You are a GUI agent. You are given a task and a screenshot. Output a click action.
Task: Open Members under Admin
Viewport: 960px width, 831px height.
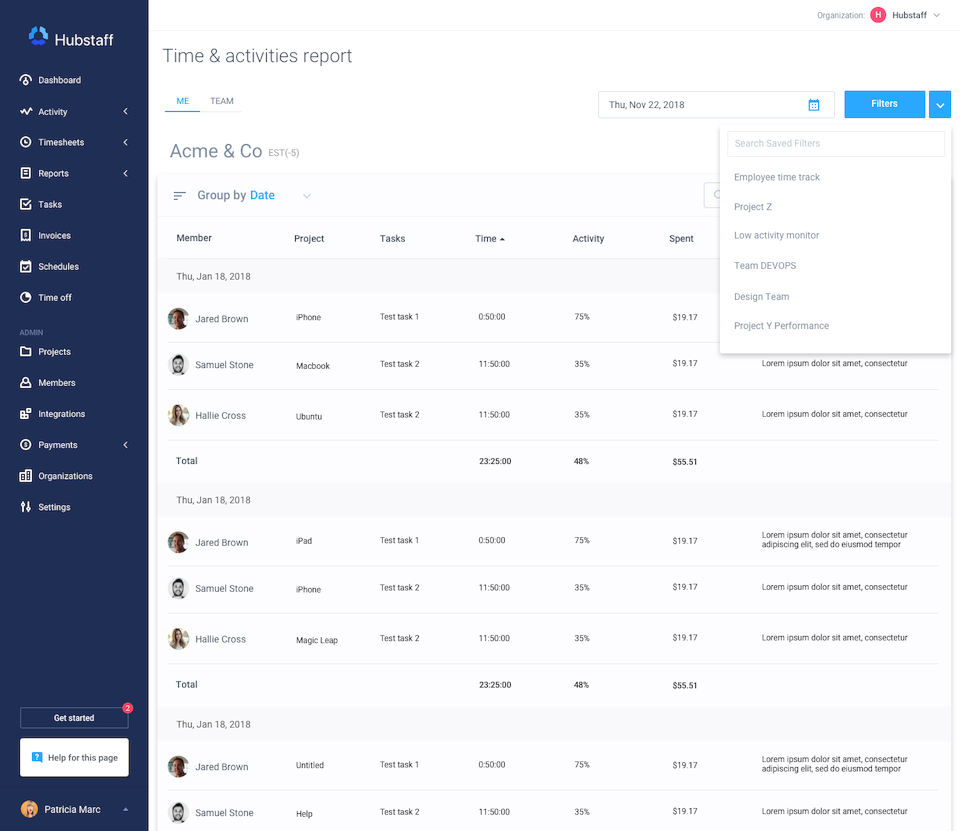coord(56,383)
